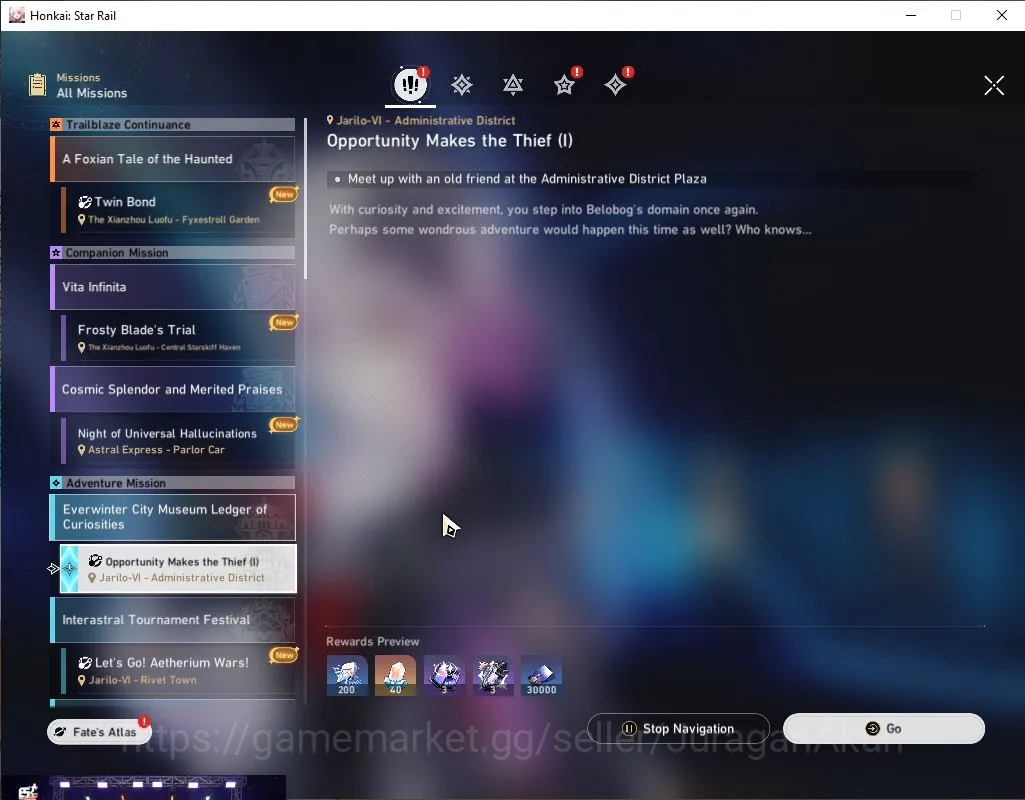Open the Twin Bond mission entry
This screenshot has width=1025, height=800.
click(x=178, y=210)
